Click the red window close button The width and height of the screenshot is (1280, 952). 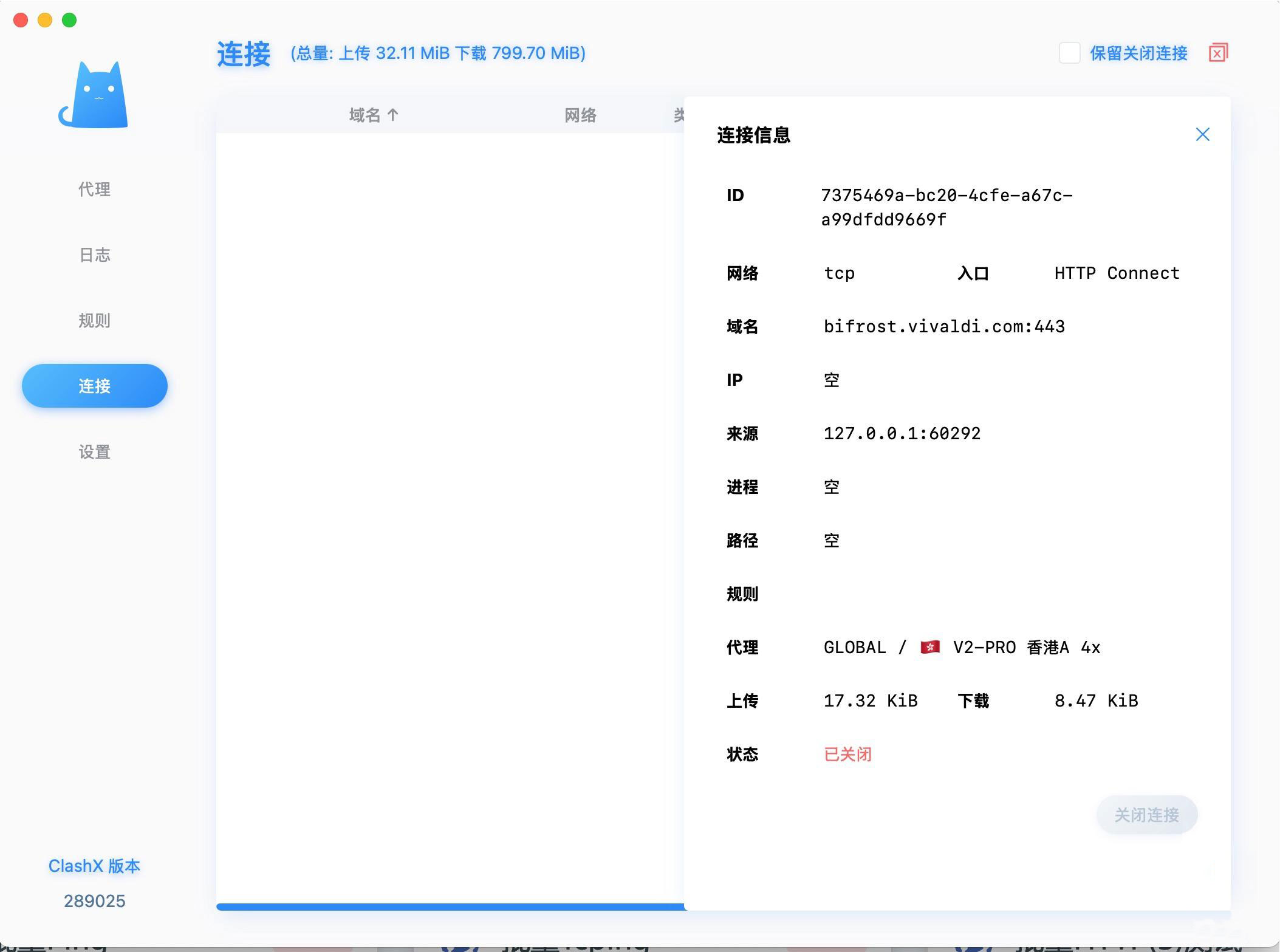click(x=21, y=20)
